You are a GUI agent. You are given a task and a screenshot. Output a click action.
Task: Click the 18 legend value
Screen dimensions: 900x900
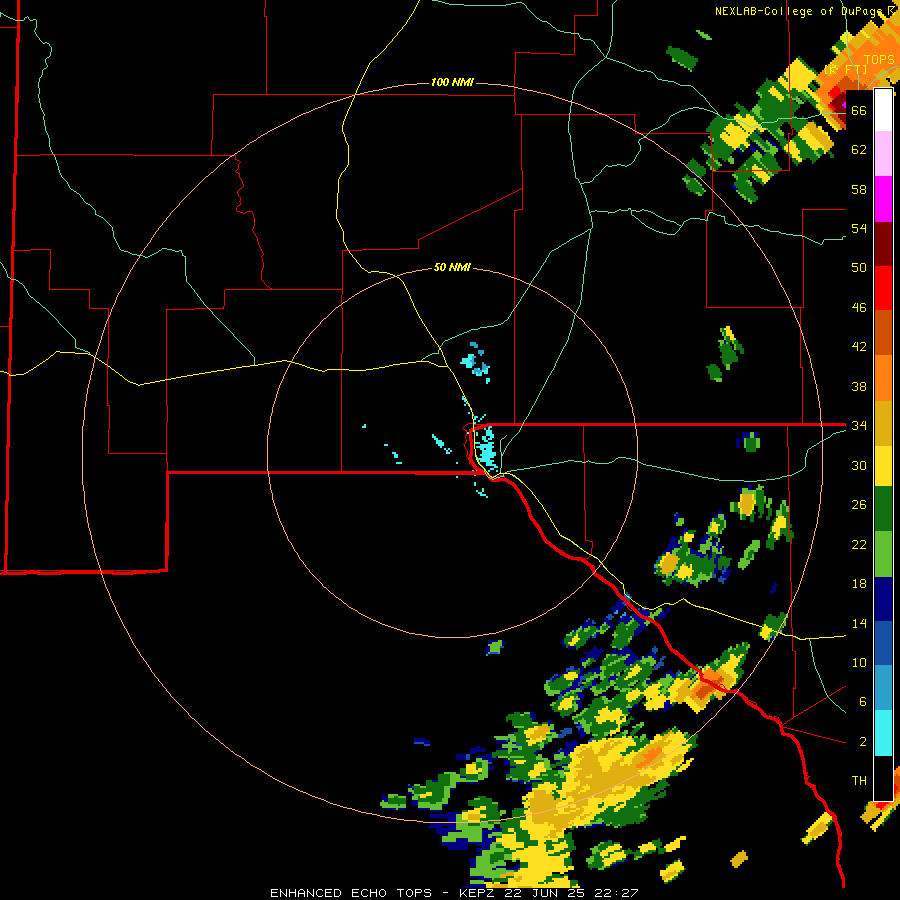(859, 584)
